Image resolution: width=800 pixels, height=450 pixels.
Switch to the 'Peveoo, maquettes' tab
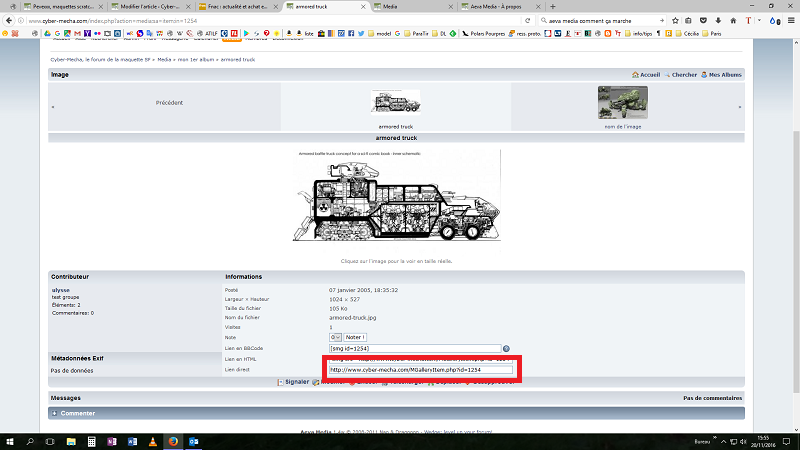[63, 7]
